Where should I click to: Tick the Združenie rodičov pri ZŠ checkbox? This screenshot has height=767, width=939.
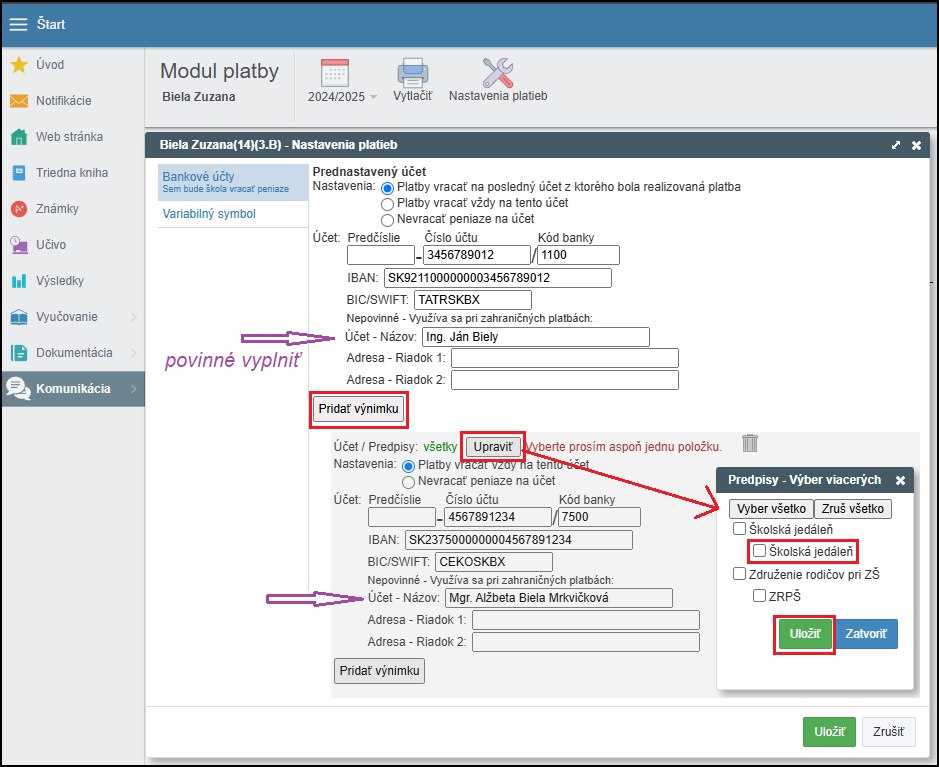[x=740, y=574]
